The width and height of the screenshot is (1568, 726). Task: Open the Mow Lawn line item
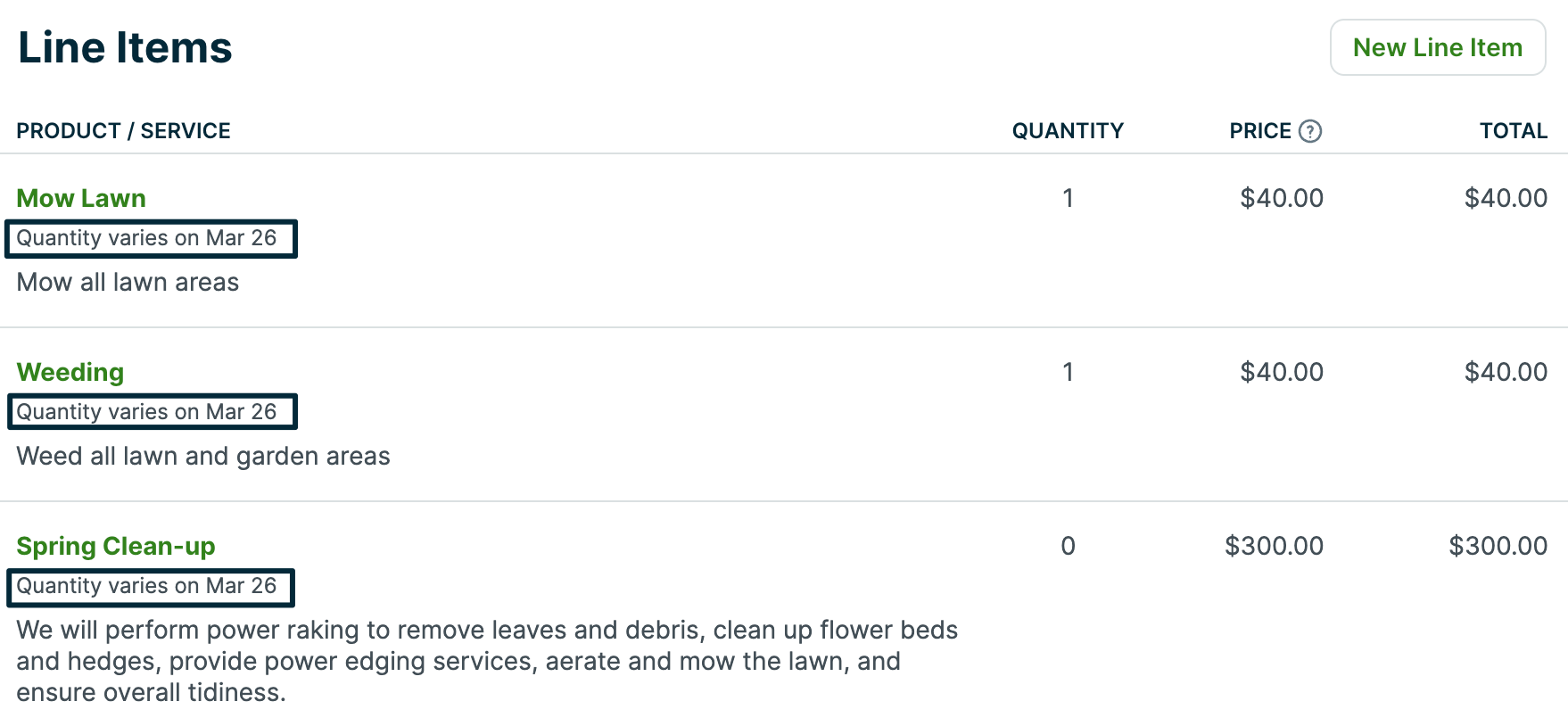click(81, 198)
